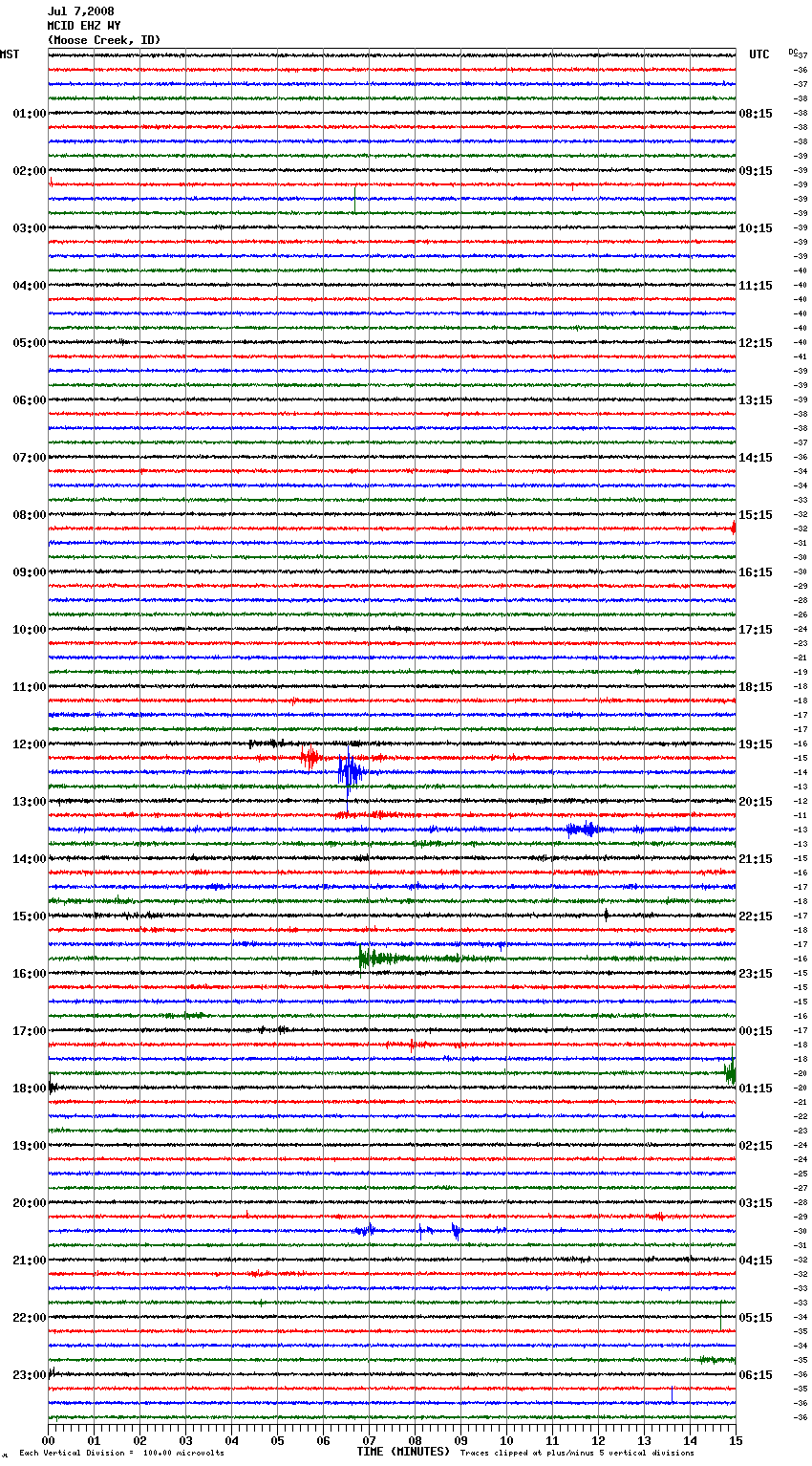Viewport: 812px width, 1466px height.
Task: Click the date label Jul 7,2008
Action: pyautogui.click(x=81, y=11)
